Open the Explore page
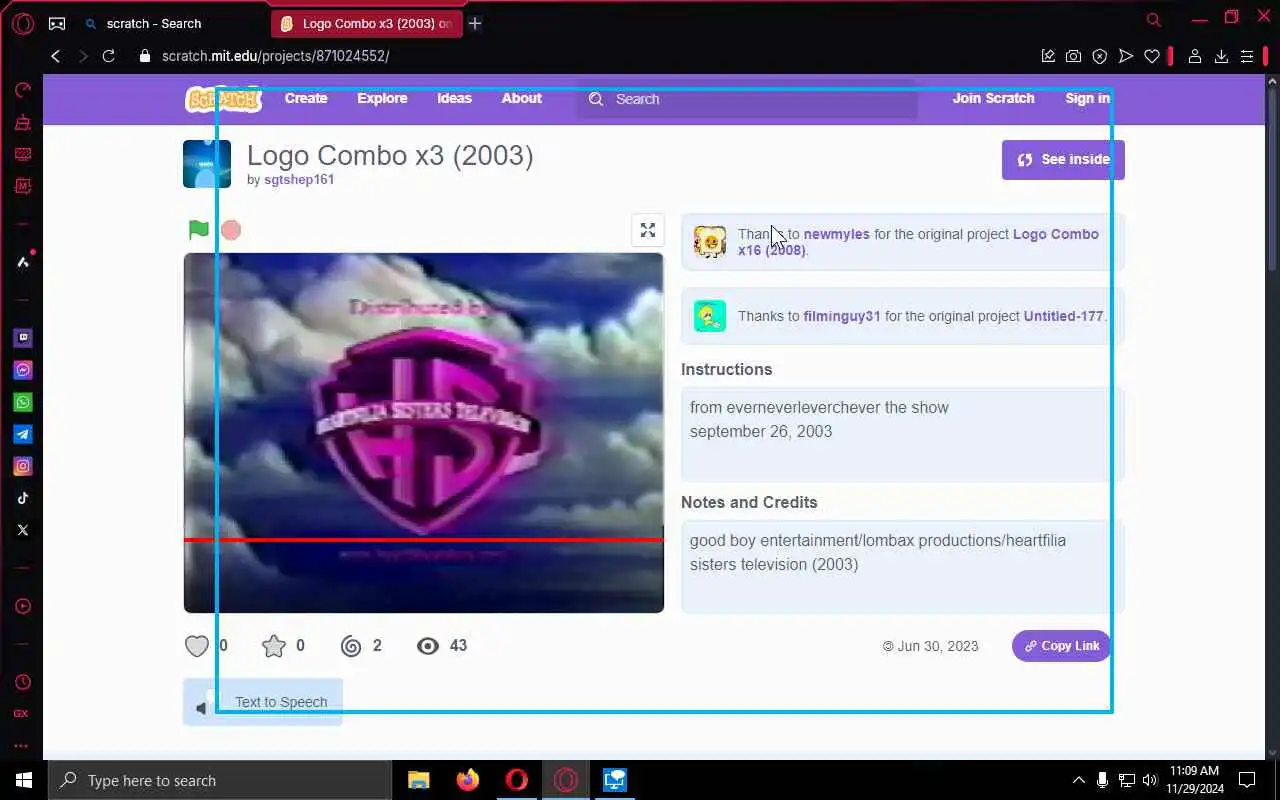 [382, 98]
